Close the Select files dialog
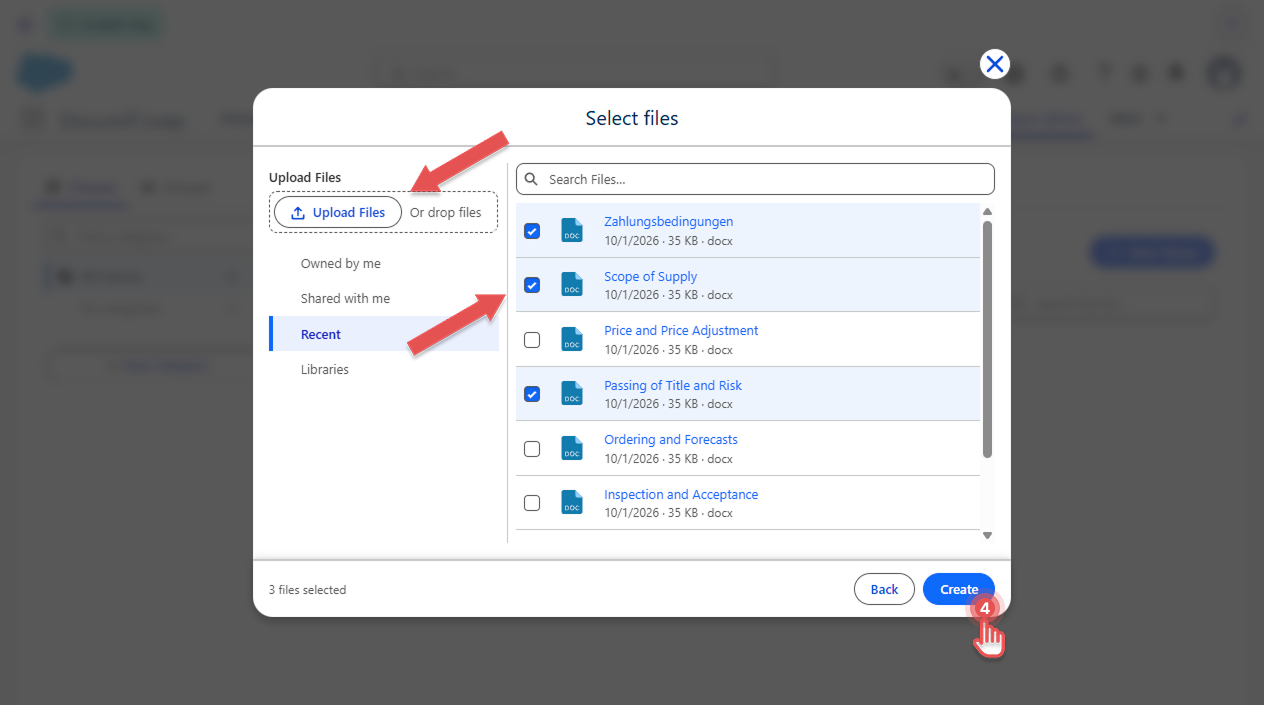 (994, 65)
